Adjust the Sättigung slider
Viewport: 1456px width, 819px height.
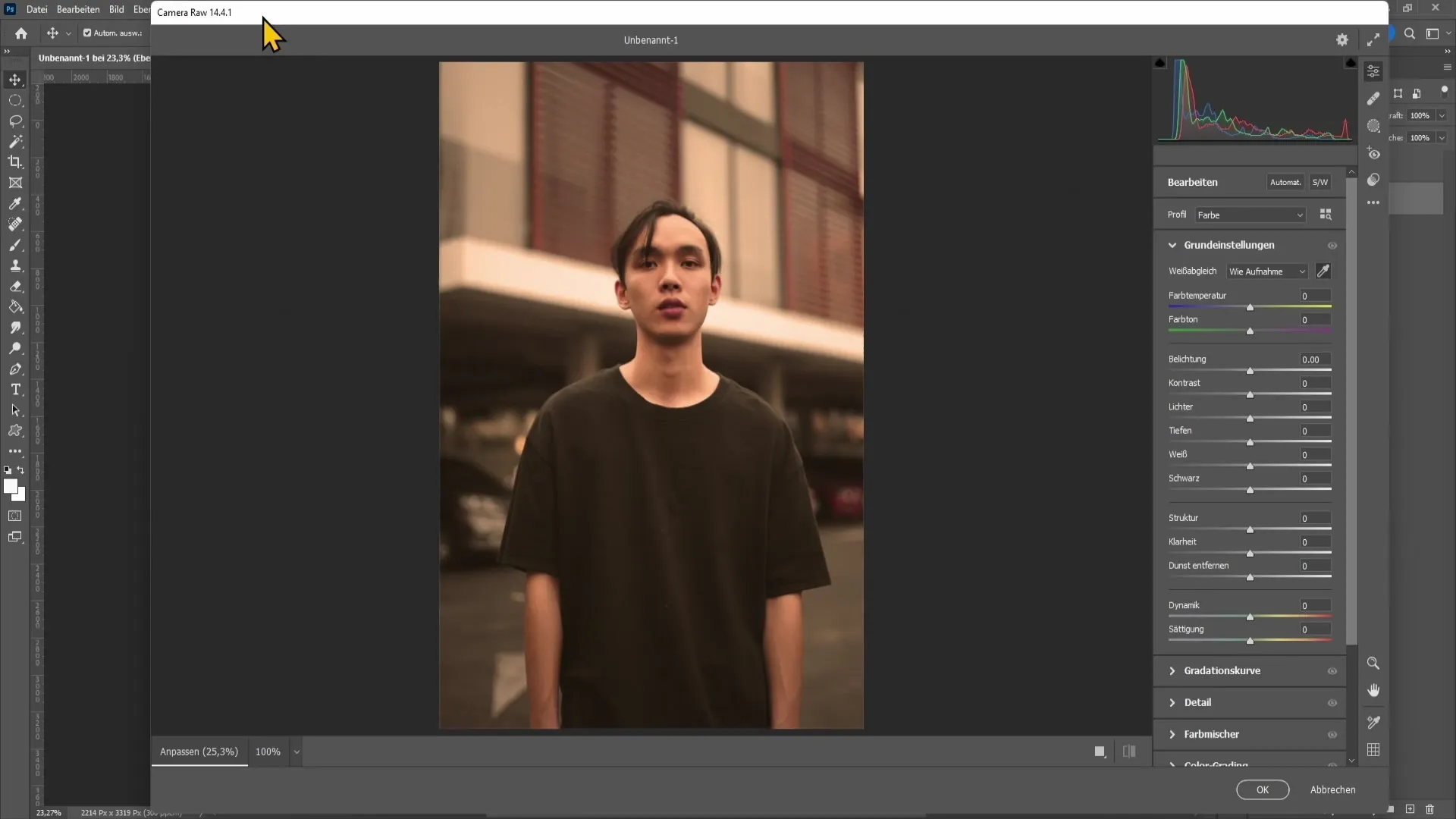click(1250, 641)
